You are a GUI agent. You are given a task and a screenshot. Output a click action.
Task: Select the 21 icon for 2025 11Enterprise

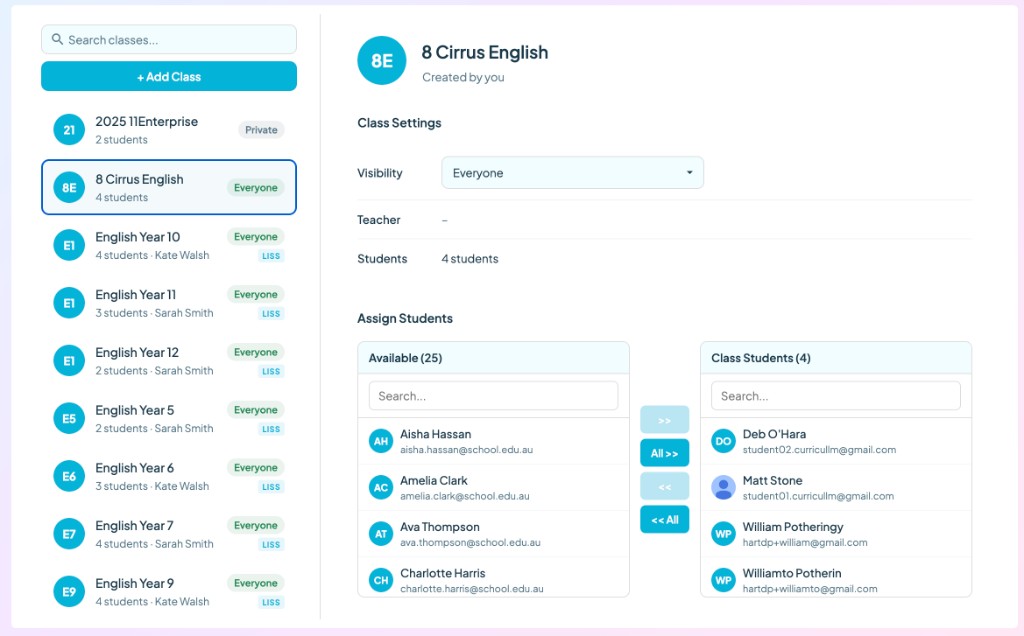pyautogui.click(x=68, y=129)
